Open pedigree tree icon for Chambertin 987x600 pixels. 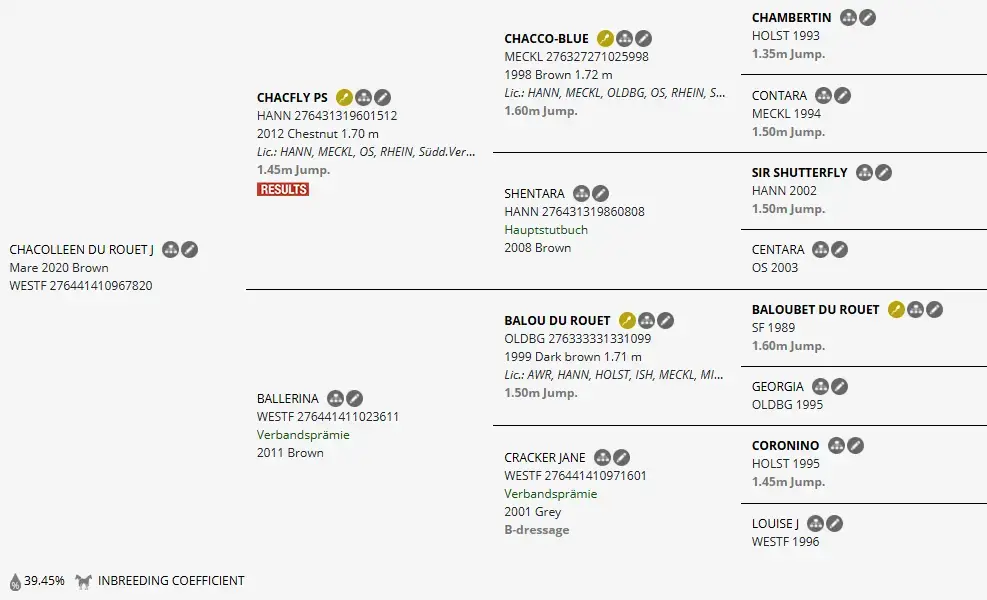pyautogui.click(x=849, y=18)
